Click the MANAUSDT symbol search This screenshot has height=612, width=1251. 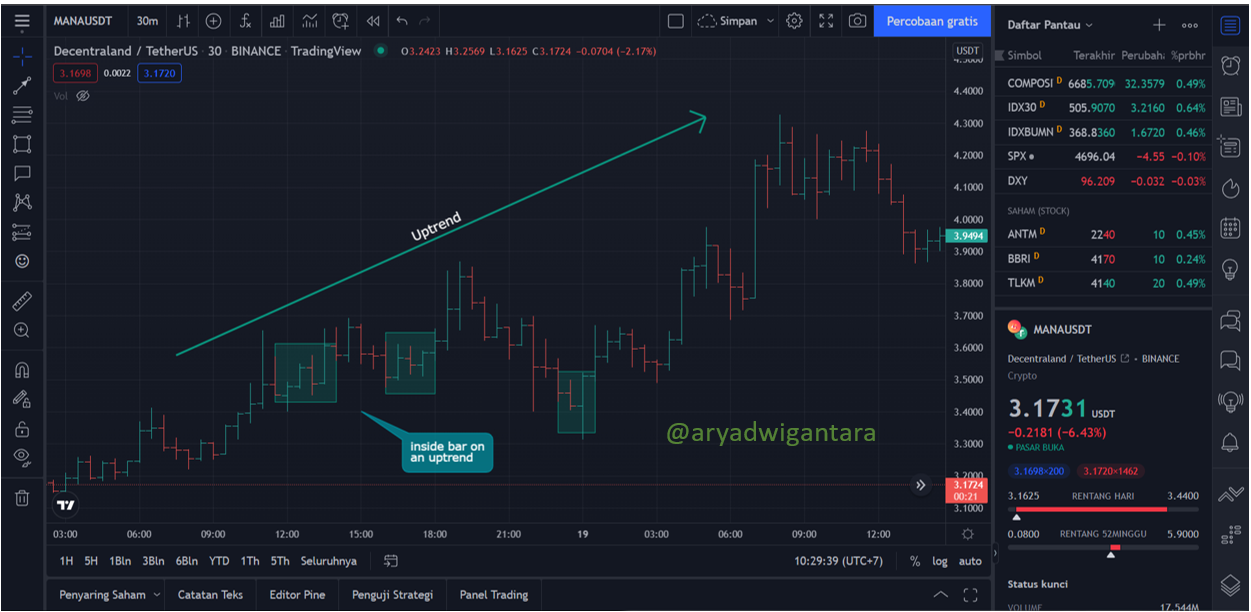coord(83,20)
